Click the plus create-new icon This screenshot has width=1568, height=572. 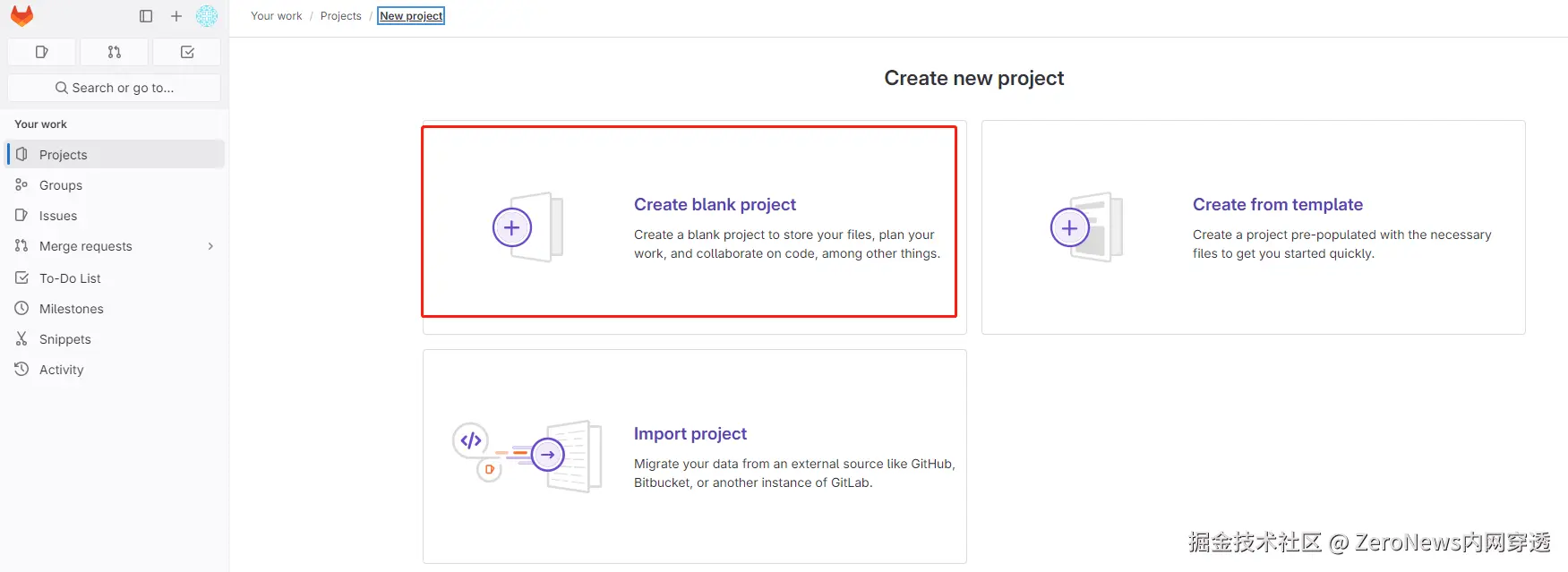coord(176,16)
